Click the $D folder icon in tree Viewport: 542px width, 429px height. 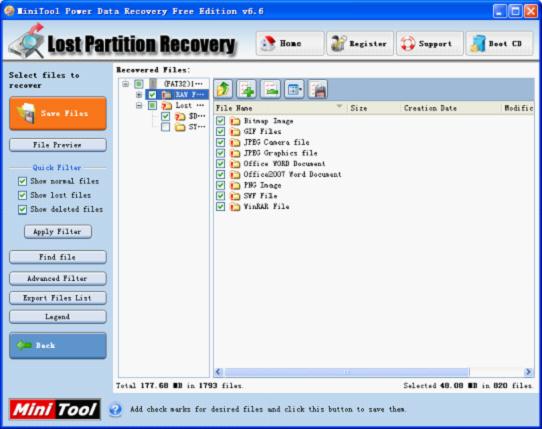click(x=180, y=116)
